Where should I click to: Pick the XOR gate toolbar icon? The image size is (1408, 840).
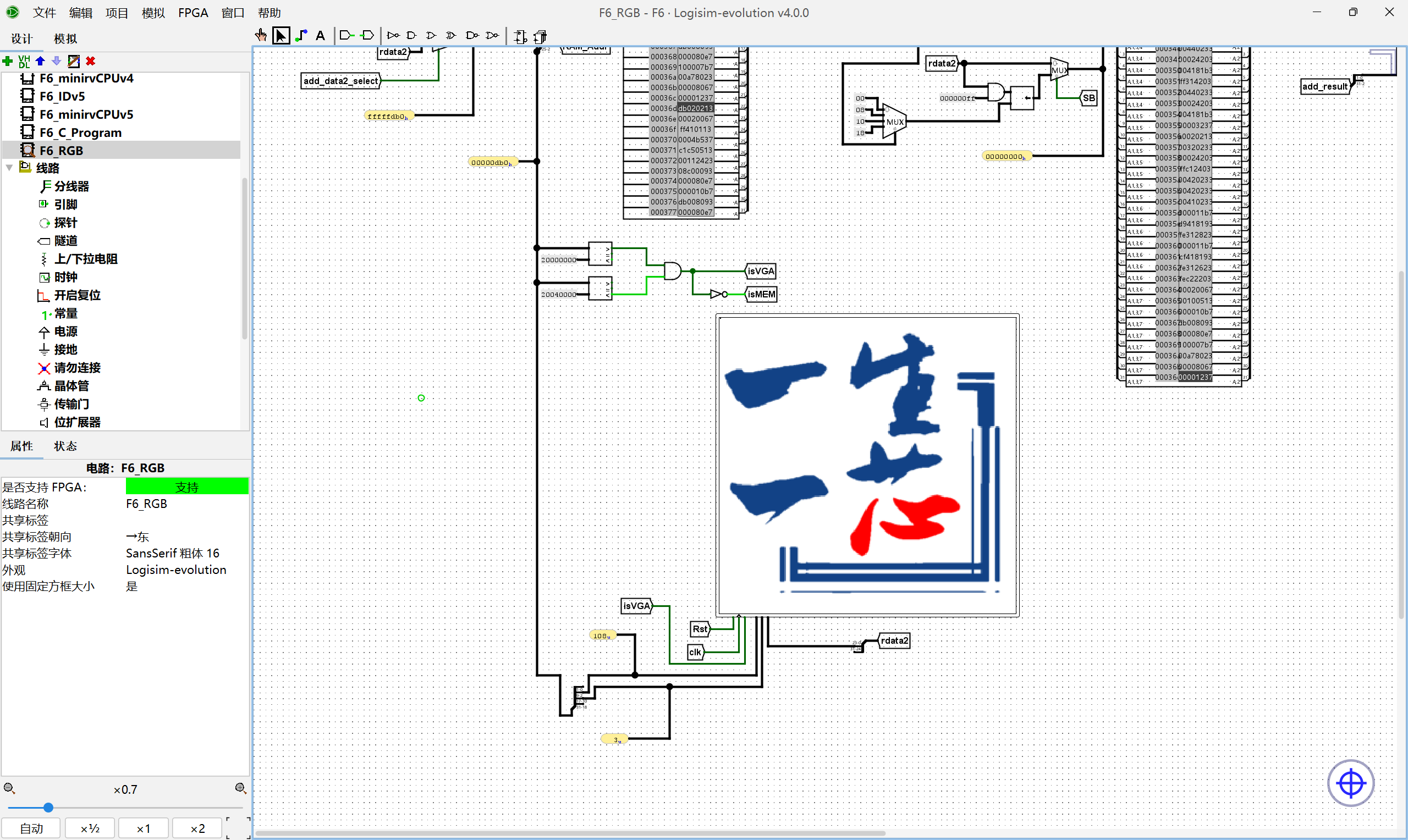pos(450,36)
